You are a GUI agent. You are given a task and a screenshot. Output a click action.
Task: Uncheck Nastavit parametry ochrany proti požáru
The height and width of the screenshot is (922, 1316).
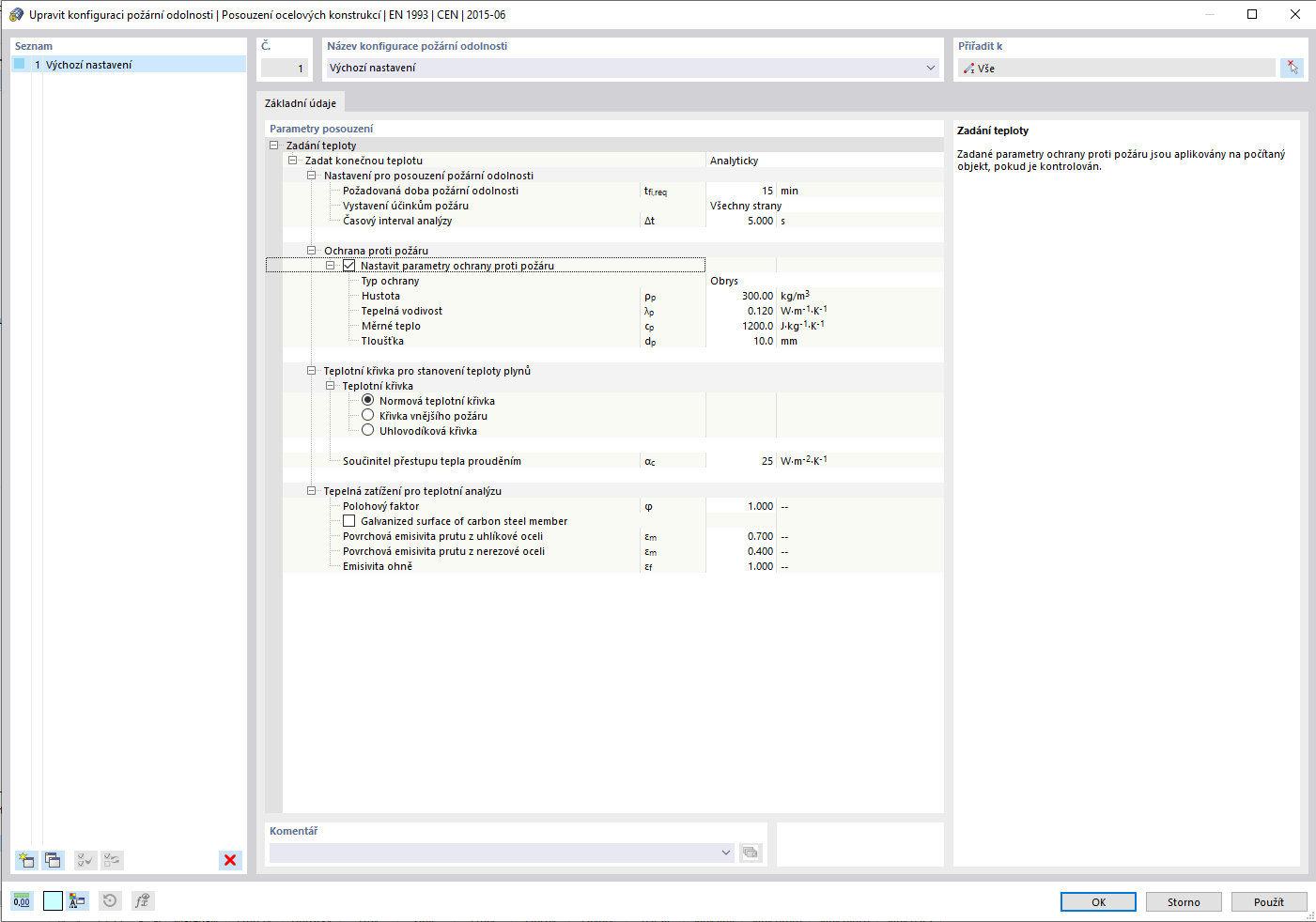pyautogui.click(x=348, y=266)
